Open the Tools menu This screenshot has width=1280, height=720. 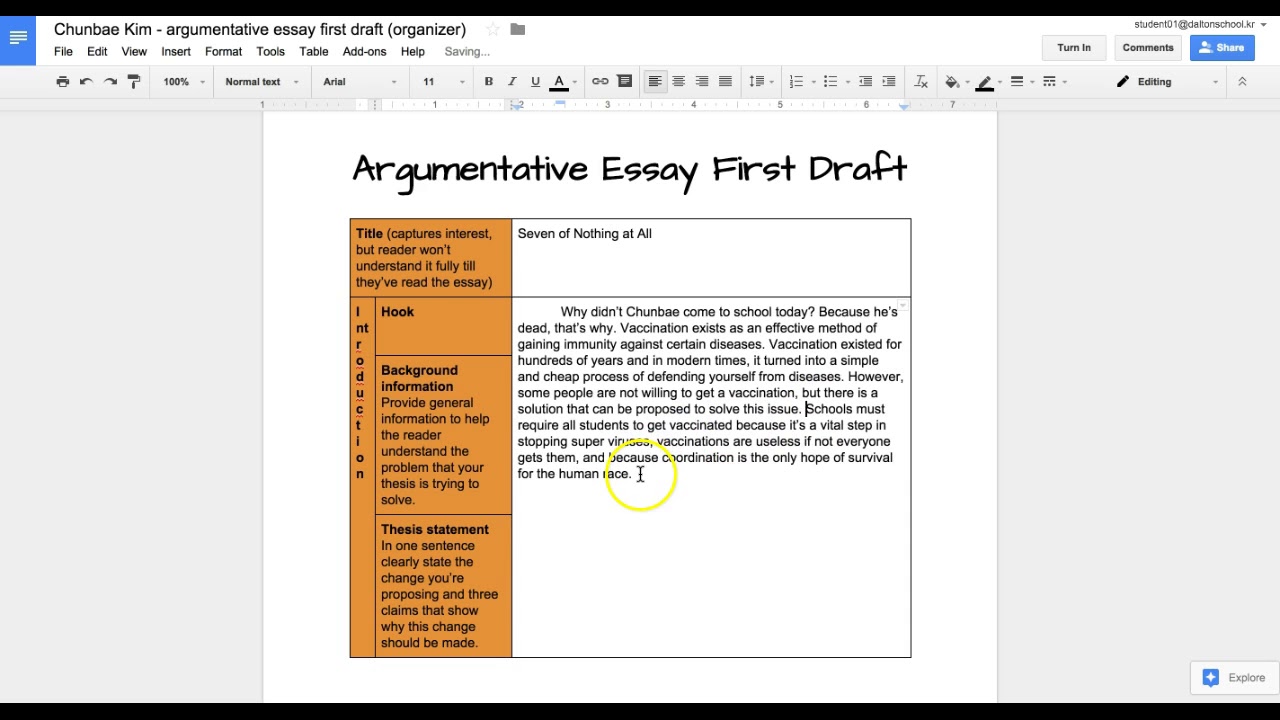click(270, 52)
